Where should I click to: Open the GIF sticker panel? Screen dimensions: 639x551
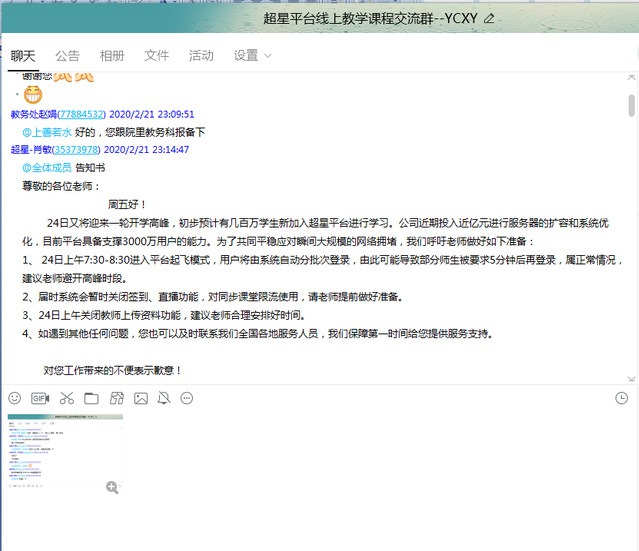pos(40,398)
